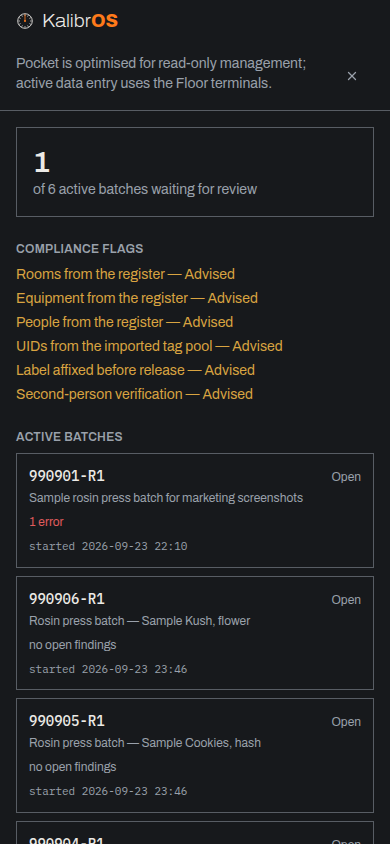
Task: Click the Pocket read-only notice text
Action: (x=161, y=73)
